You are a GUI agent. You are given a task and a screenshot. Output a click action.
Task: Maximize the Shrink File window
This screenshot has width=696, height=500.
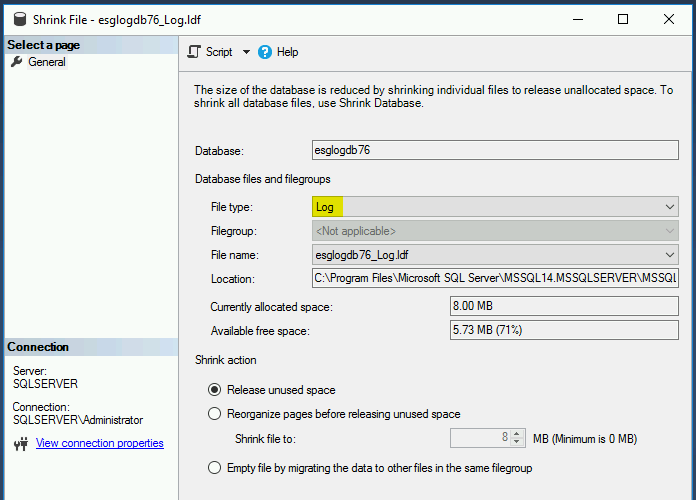pyautogui.click(x=623, y=19)
